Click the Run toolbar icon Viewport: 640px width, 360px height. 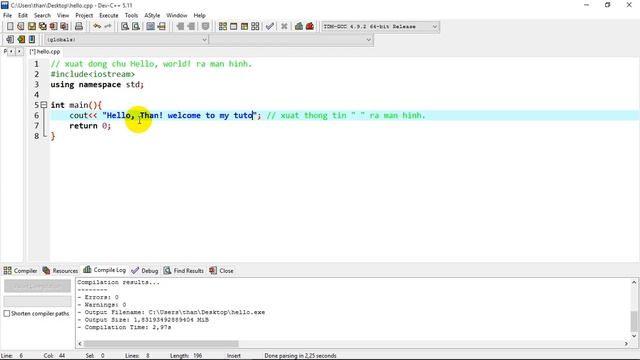(233, 27)
